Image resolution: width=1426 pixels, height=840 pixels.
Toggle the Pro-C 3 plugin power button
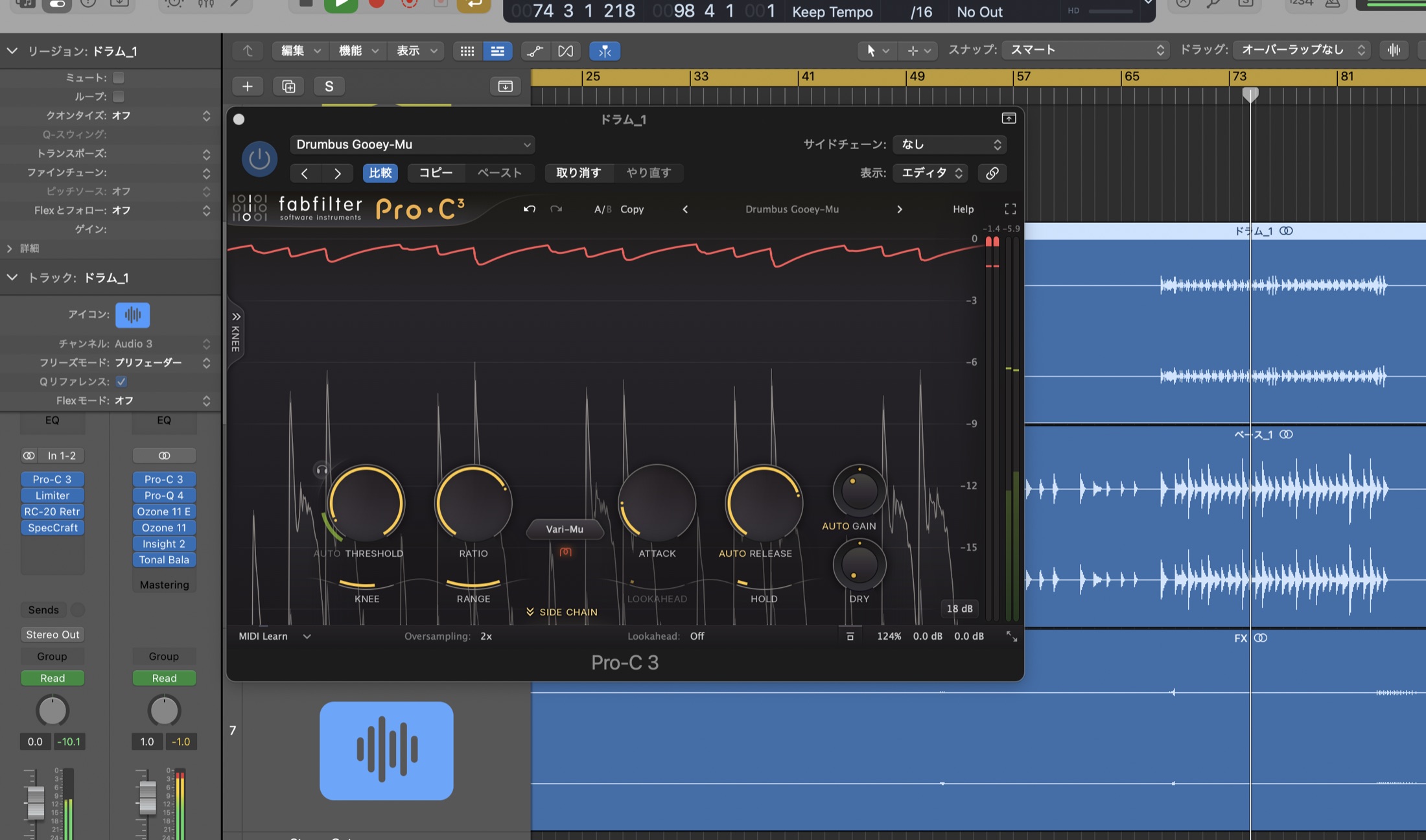point(259,159)
